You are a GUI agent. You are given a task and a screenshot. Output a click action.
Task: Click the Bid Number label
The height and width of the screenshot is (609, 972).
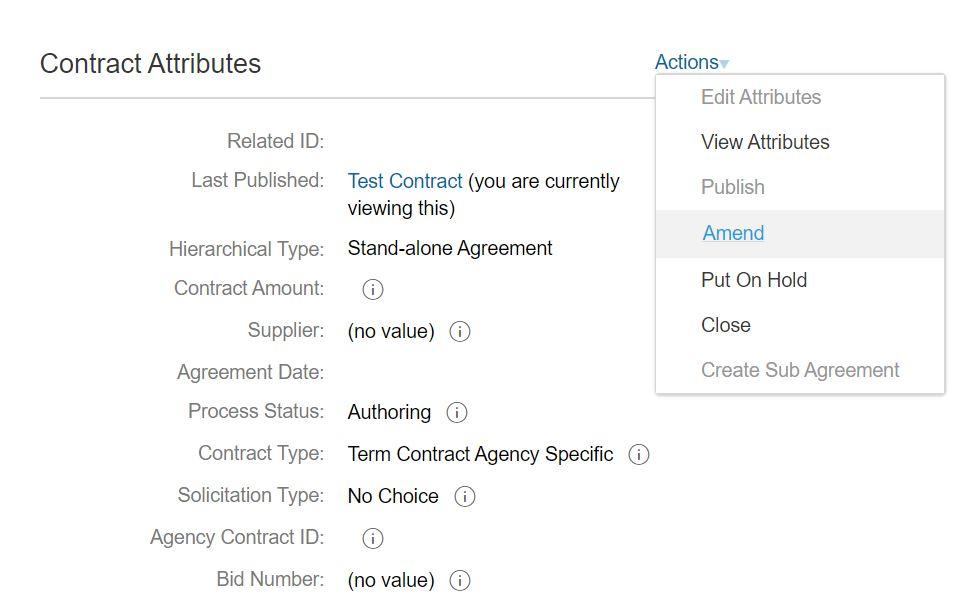270,579
